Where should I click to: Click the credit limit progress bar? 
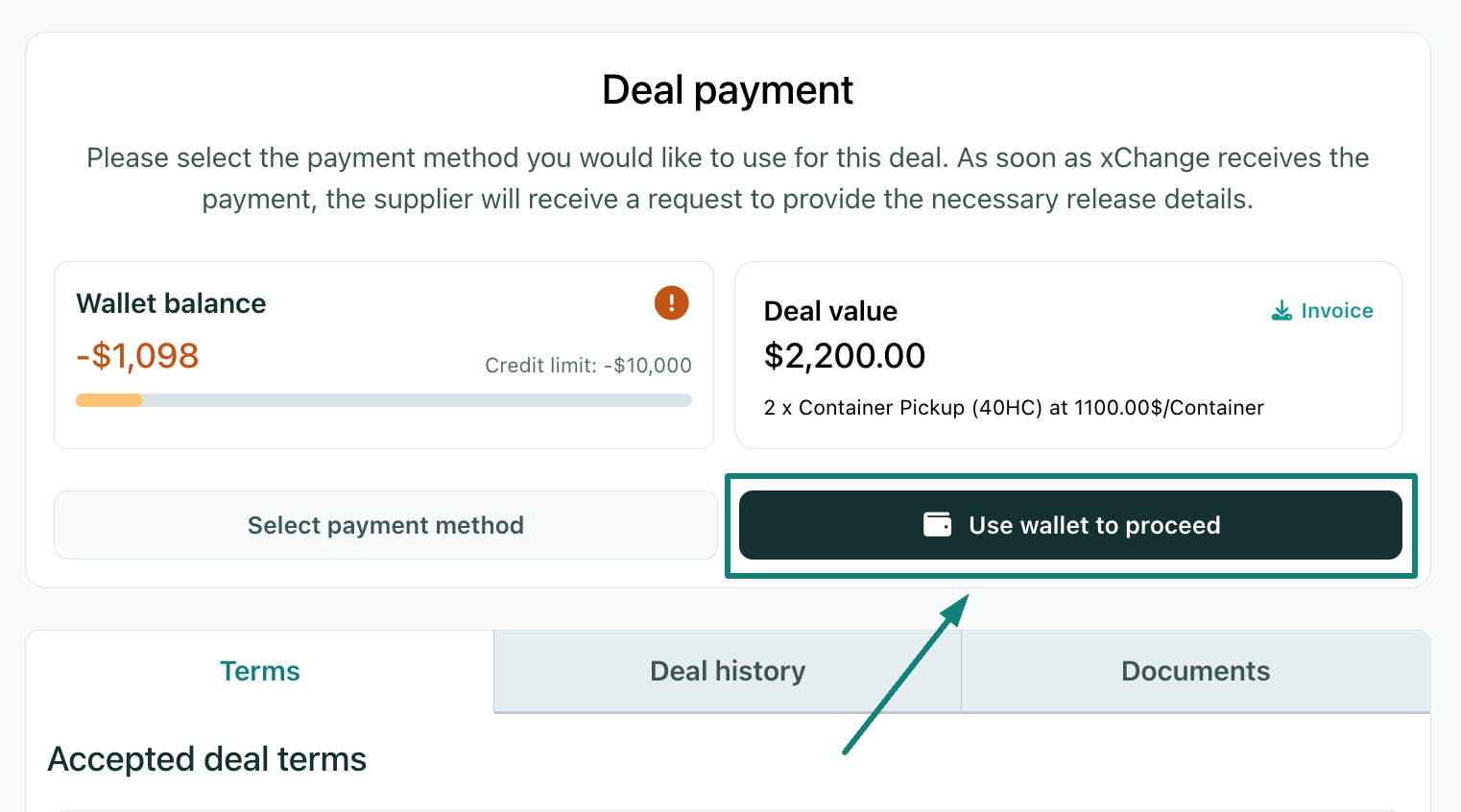click(x=383, y=399)
